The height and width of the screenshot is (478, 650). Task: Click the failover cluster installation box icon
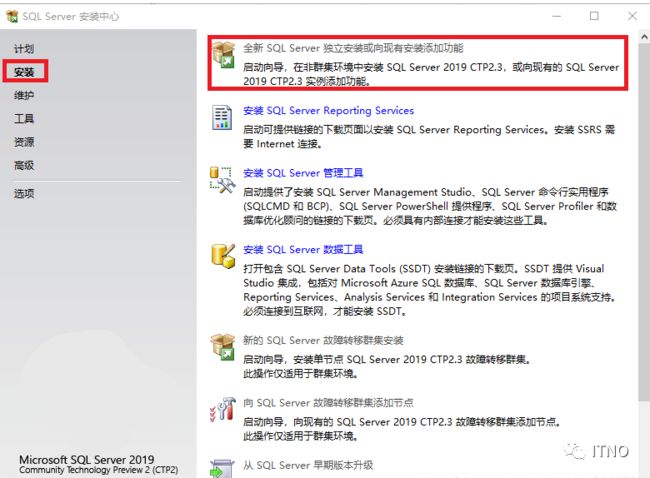click(x=223, y=347)
